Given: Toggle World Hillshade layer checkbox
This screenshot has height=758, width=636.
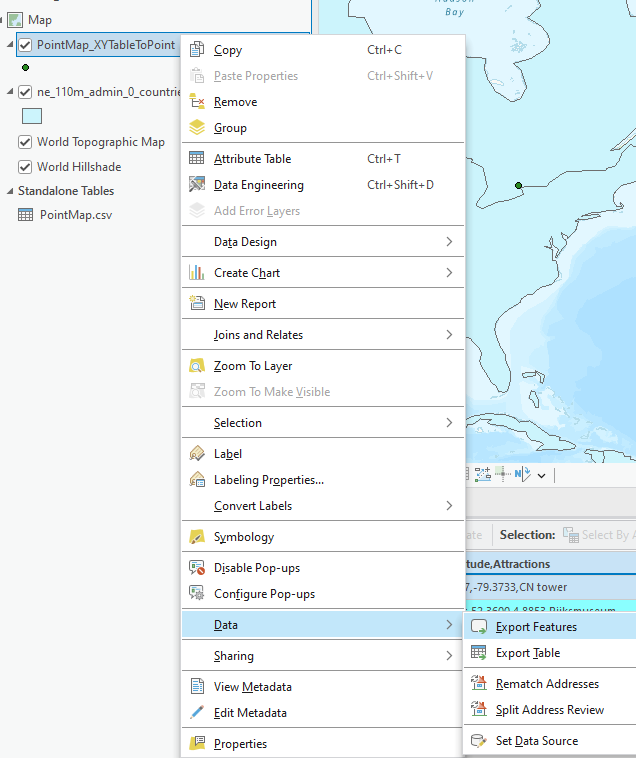Looking at the screenshot, I should [25, 167].
